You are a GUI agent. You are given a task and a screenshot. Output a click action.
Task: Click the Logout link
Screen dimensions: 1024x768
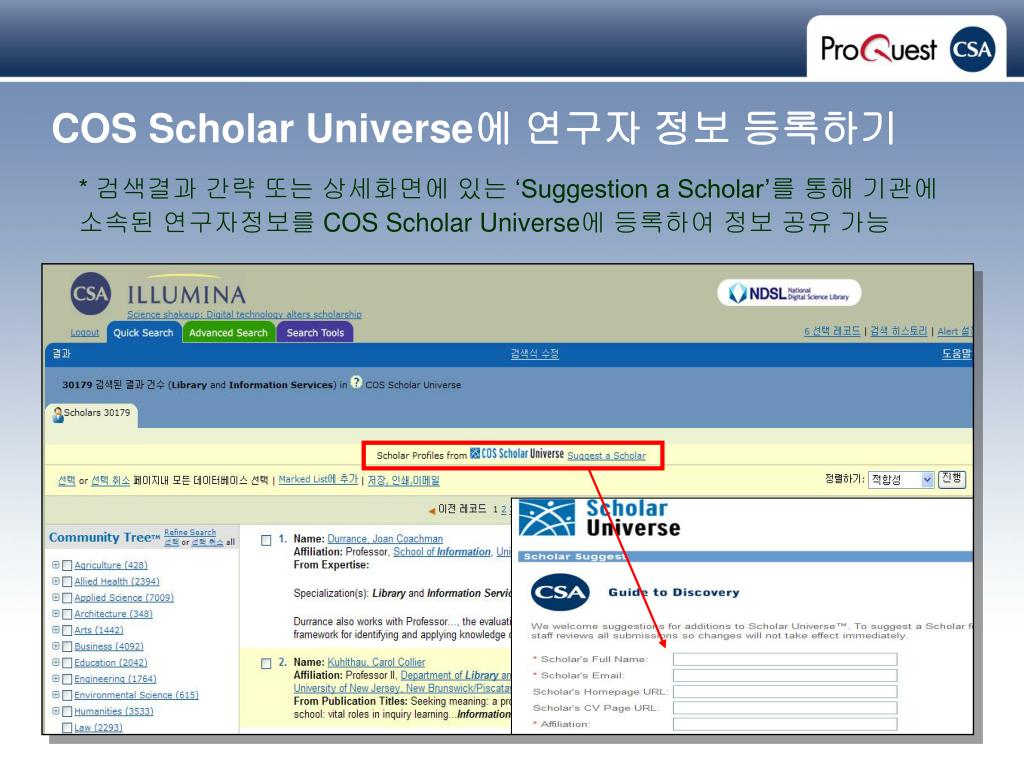85,332
